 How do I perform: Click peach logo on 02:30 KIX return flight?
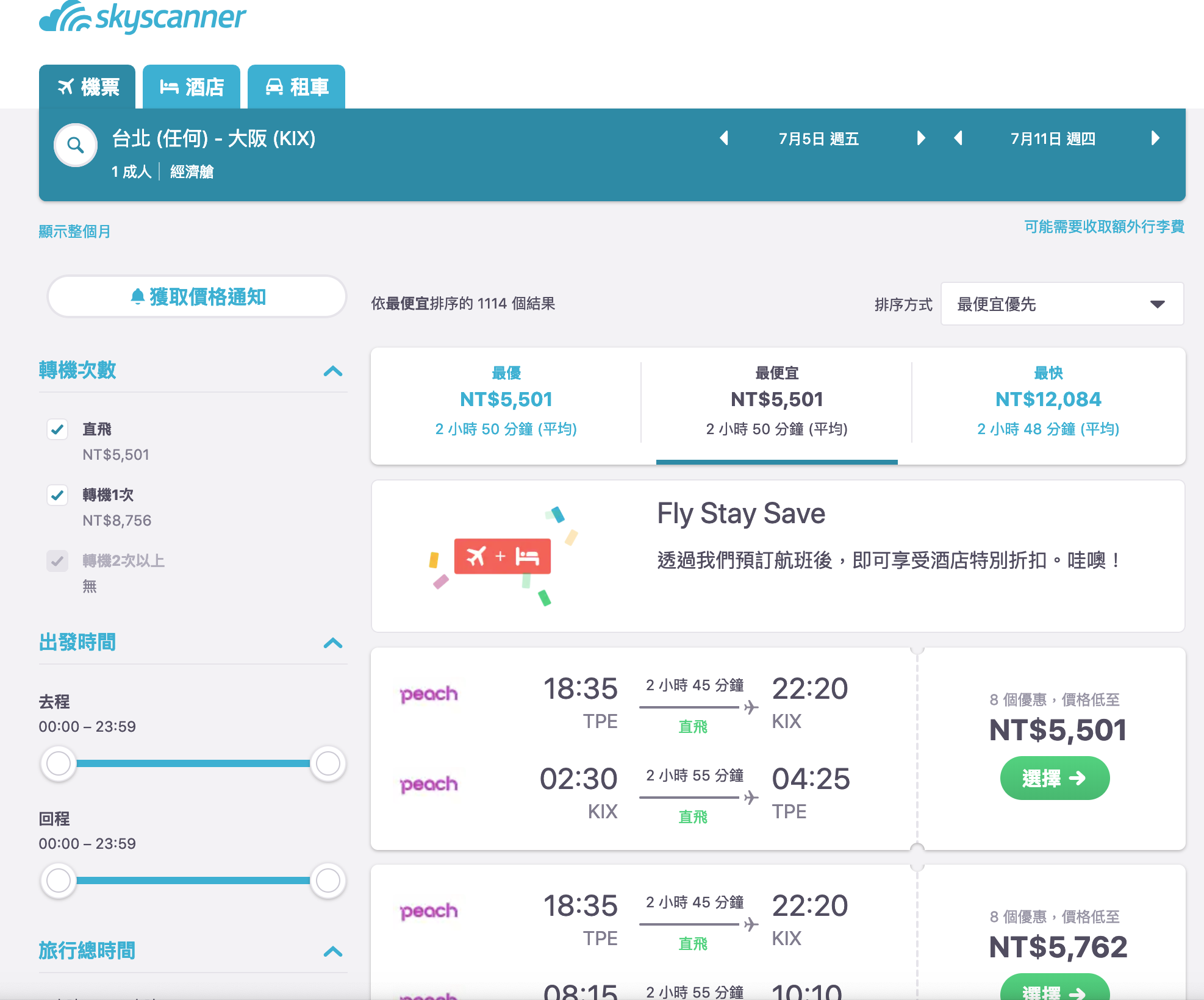click(429, 784)
